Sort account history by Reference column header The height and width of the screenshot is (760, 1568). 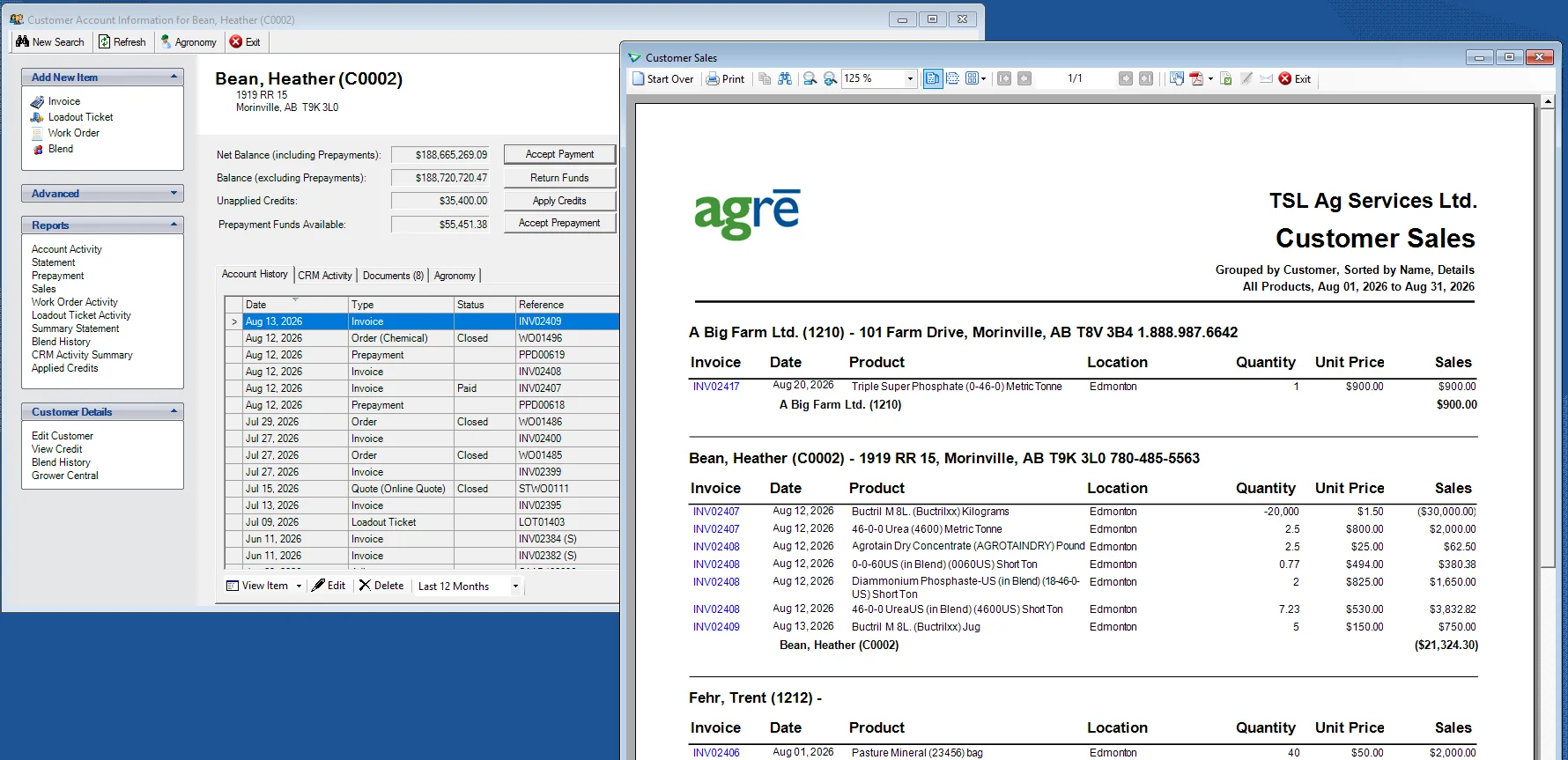click(x=567, y=305)
